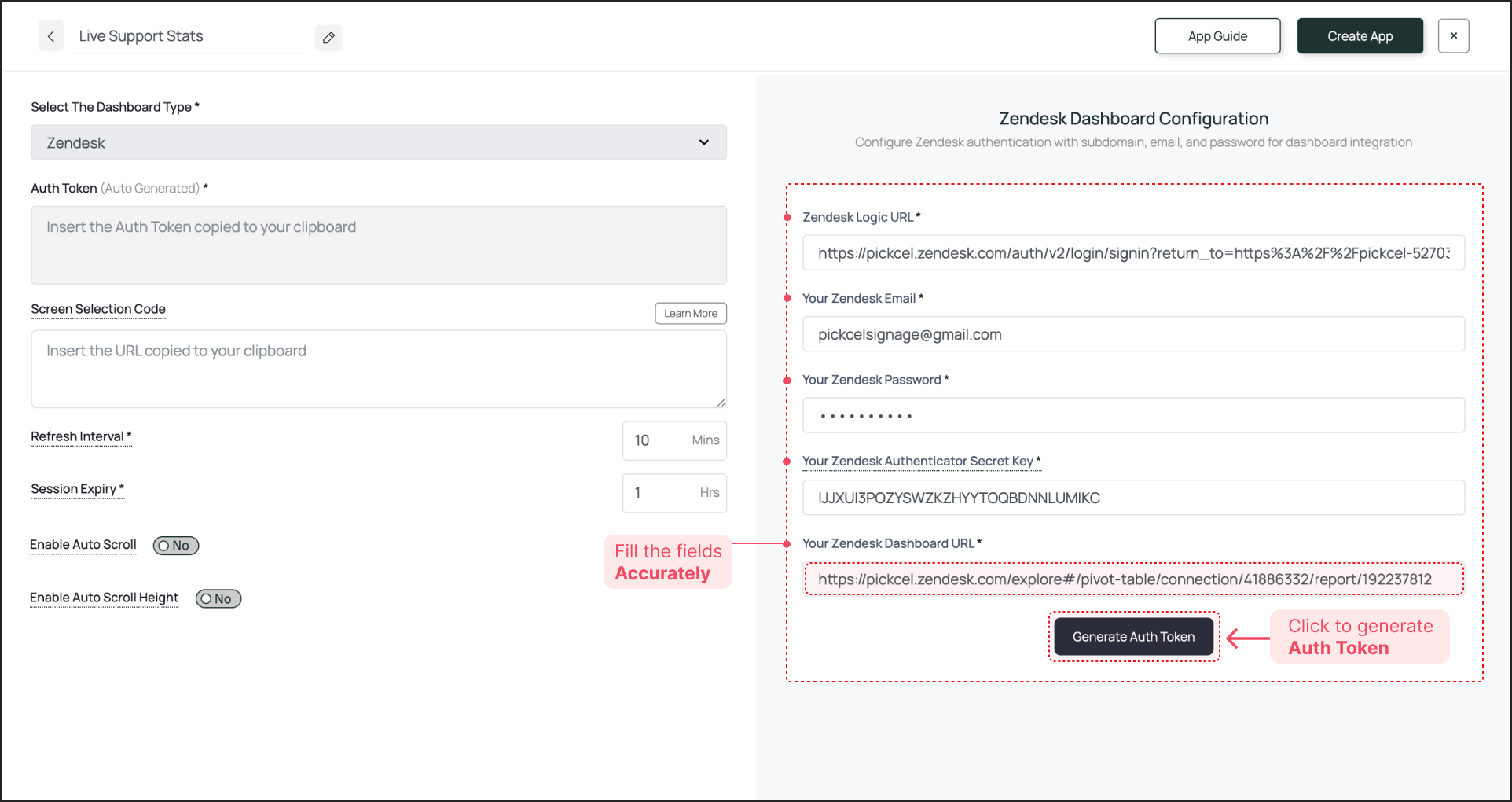This screenshot has width=1512, height=802.
Task: Click the pencil edit name icon
Action: [x=328, y=38]
